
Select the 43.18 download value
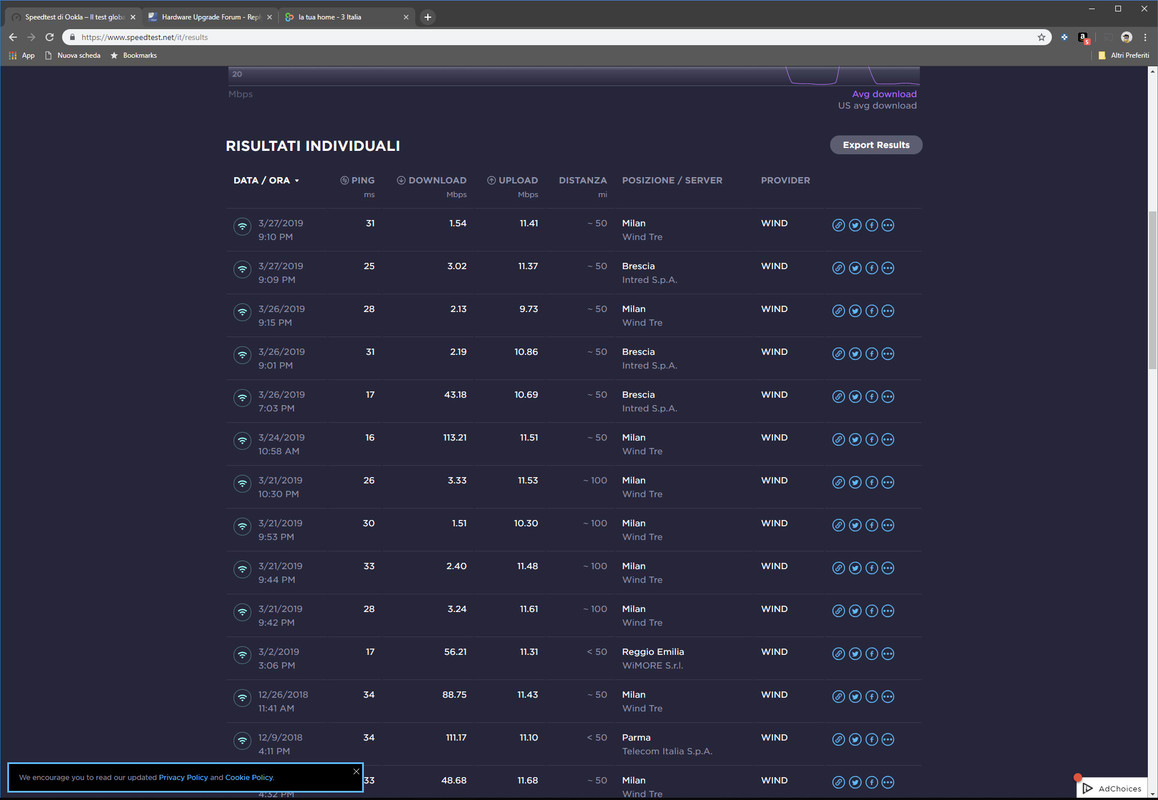coord(455,394)
